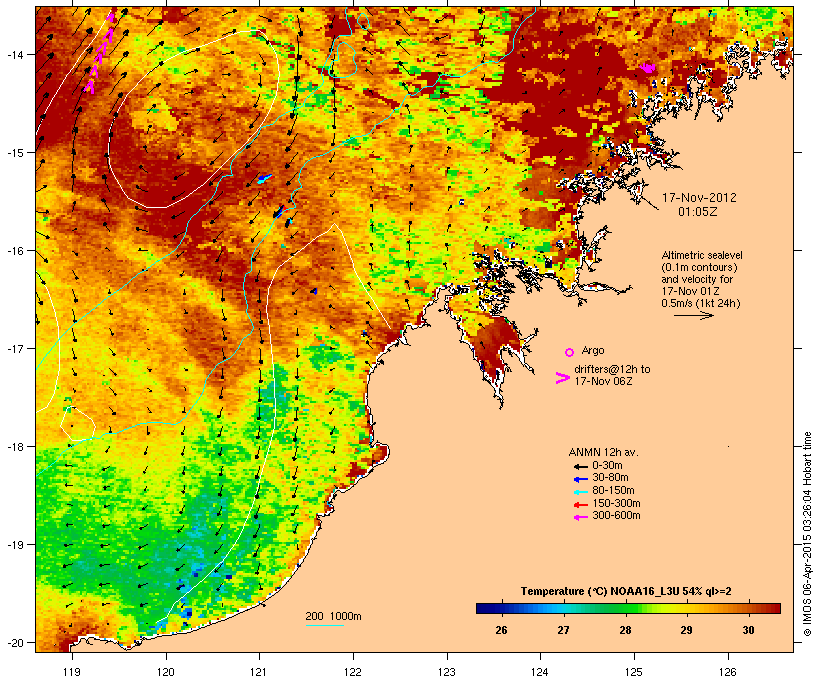Click the latitude label -14

point(14,54)
